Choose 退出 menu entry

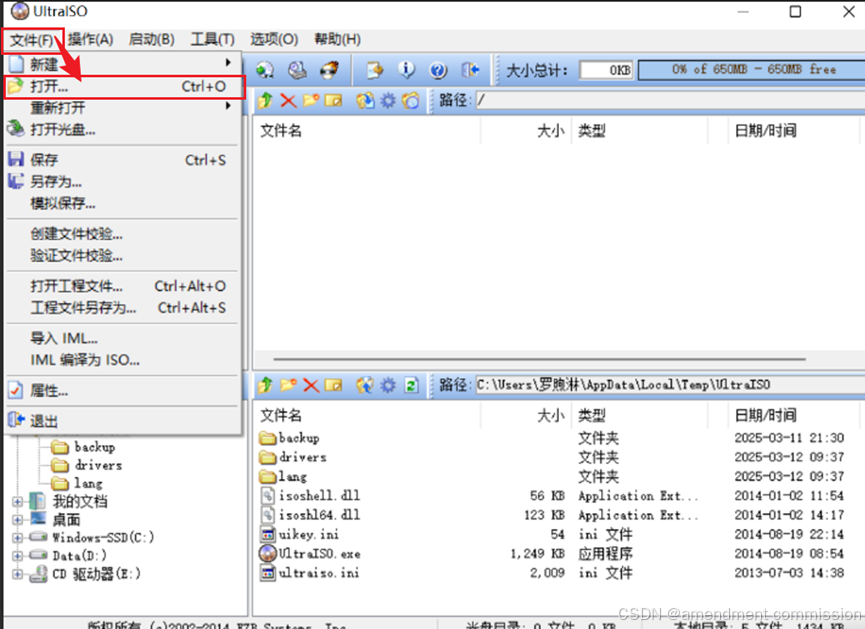point(124,421)
